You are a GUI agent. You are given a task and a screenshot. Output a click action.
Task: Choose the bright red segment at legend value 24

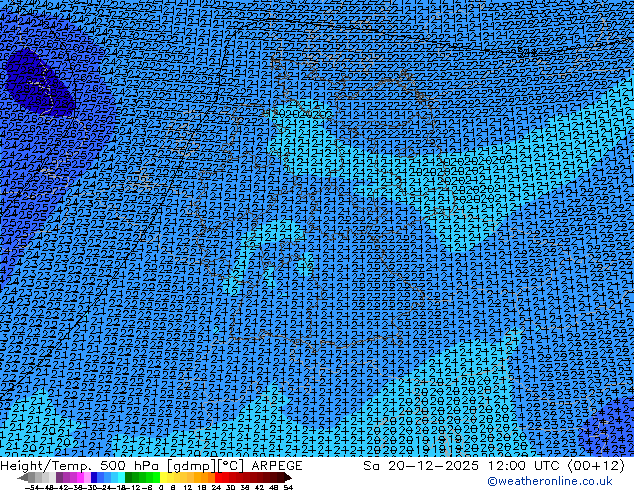coord(218,478)
